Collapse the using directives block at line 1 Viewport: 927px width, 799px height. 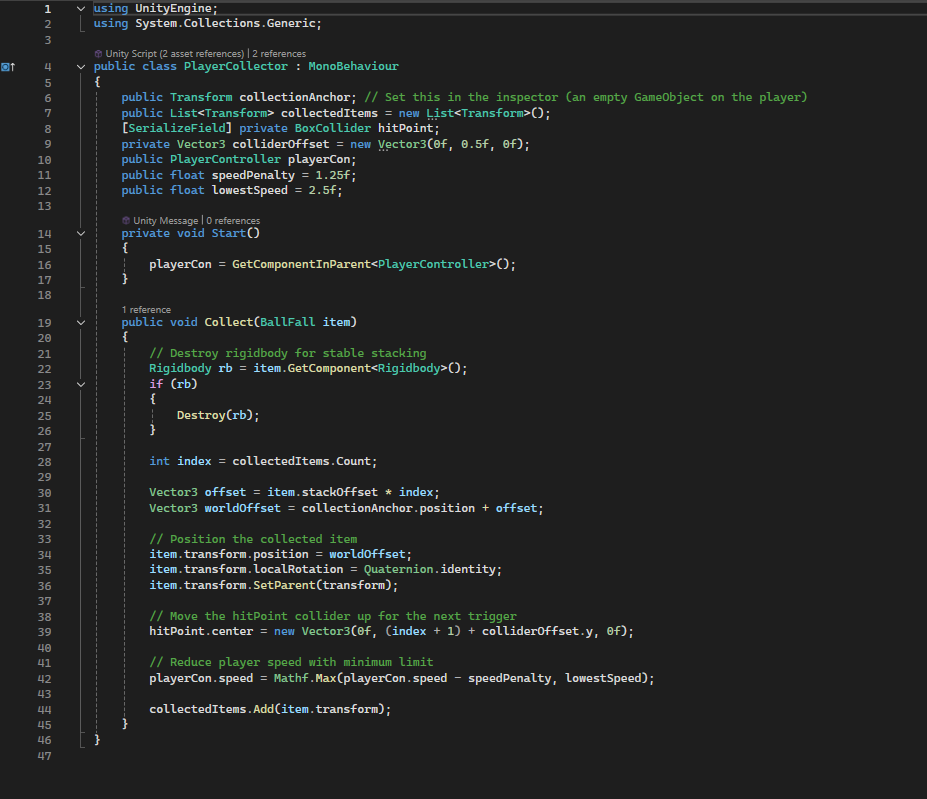point(82,8)
